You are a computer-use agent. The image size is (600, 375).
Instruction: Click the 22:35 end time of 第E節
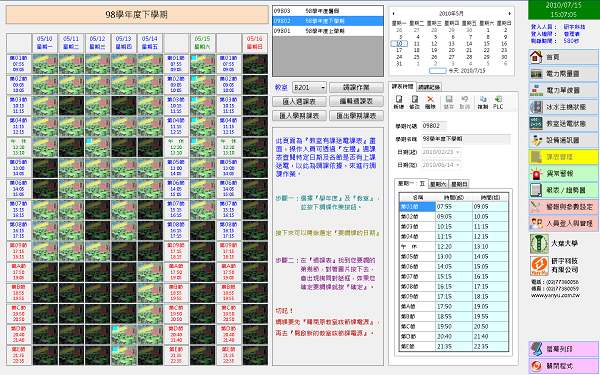point(491,346)
